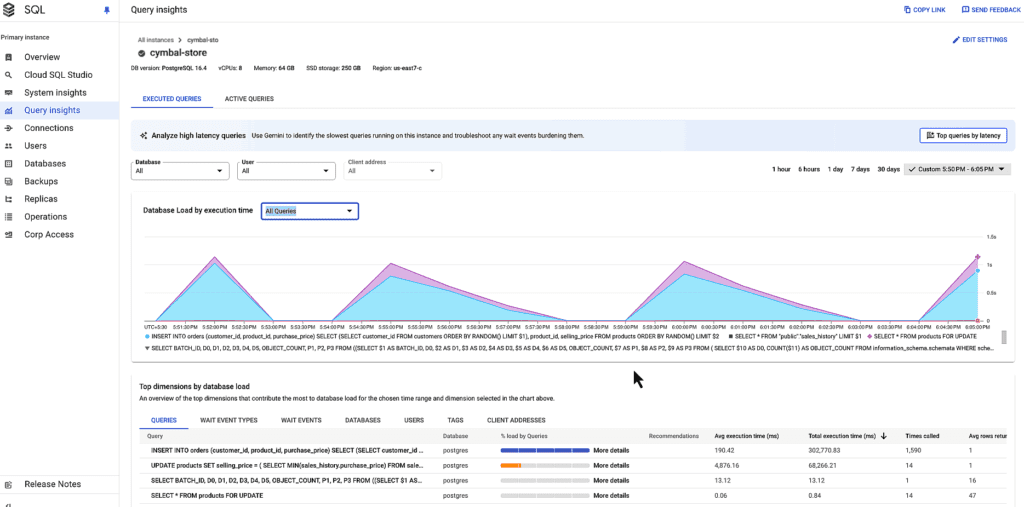Click More details for SELECT BATCH_ID row
1024x507 pixels.
[x=611, y=481]
